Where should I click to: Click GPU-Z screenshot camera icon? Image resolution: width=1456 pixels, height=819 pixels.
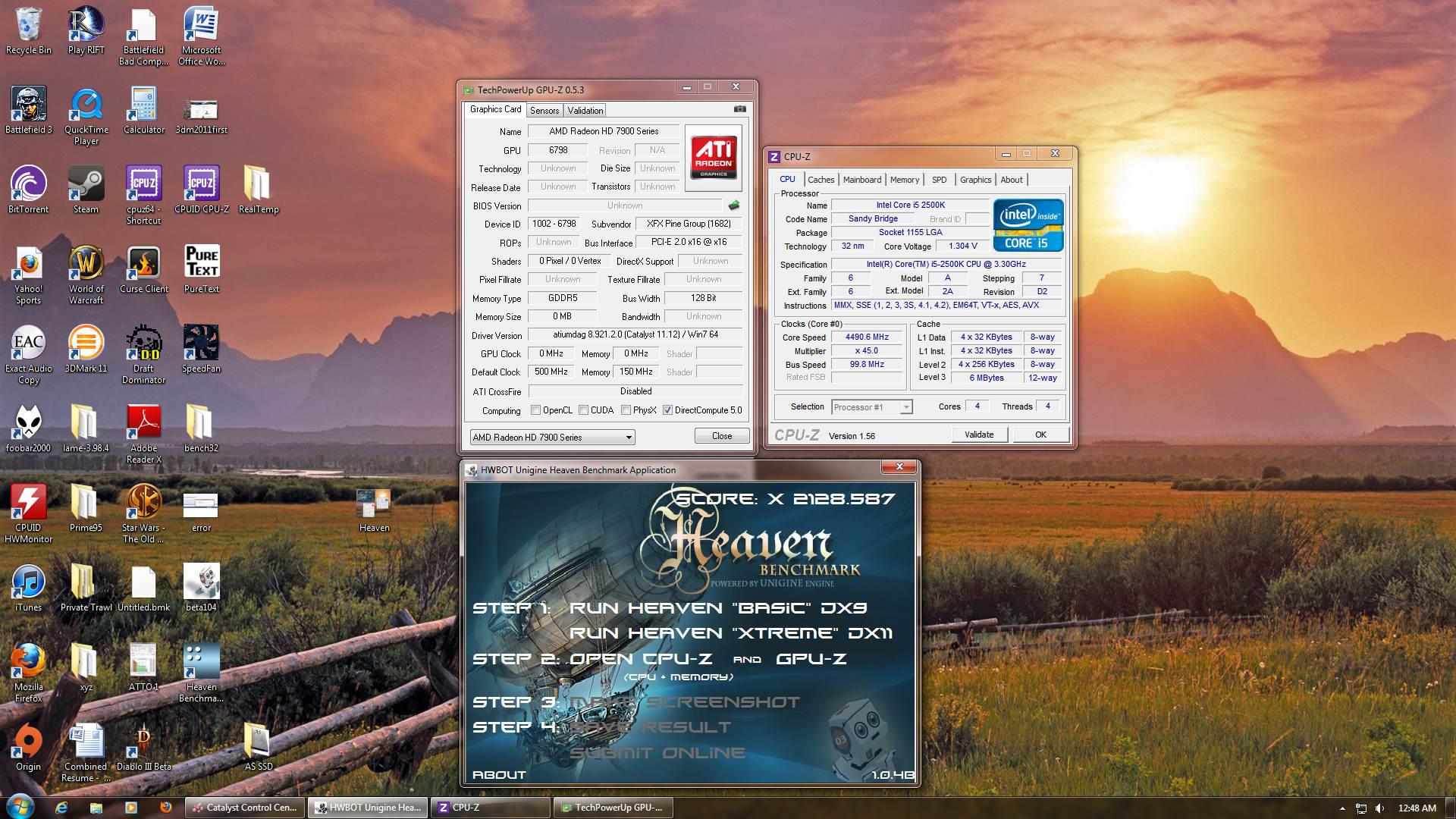click(740, 109)
